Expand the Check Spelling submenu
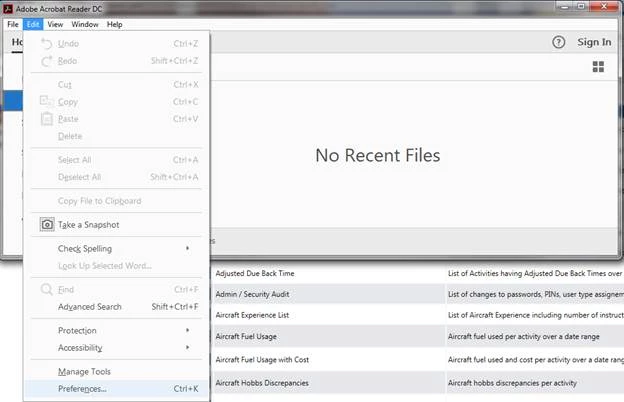This screenshot has width=624, height=402. point(116,248)
